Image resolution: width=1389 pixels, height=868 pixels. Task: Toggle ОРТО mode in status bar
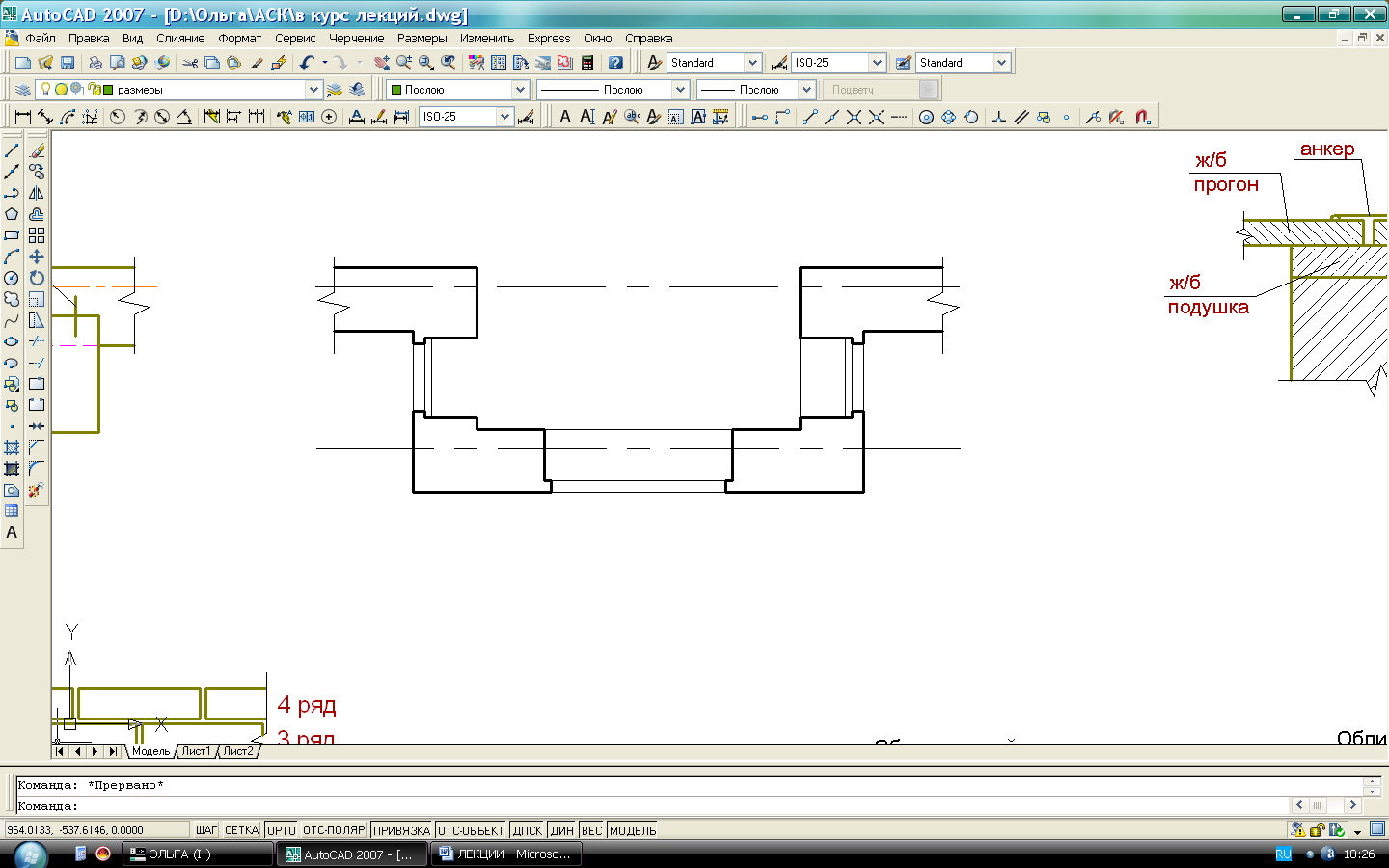click(x=281, y=830)
